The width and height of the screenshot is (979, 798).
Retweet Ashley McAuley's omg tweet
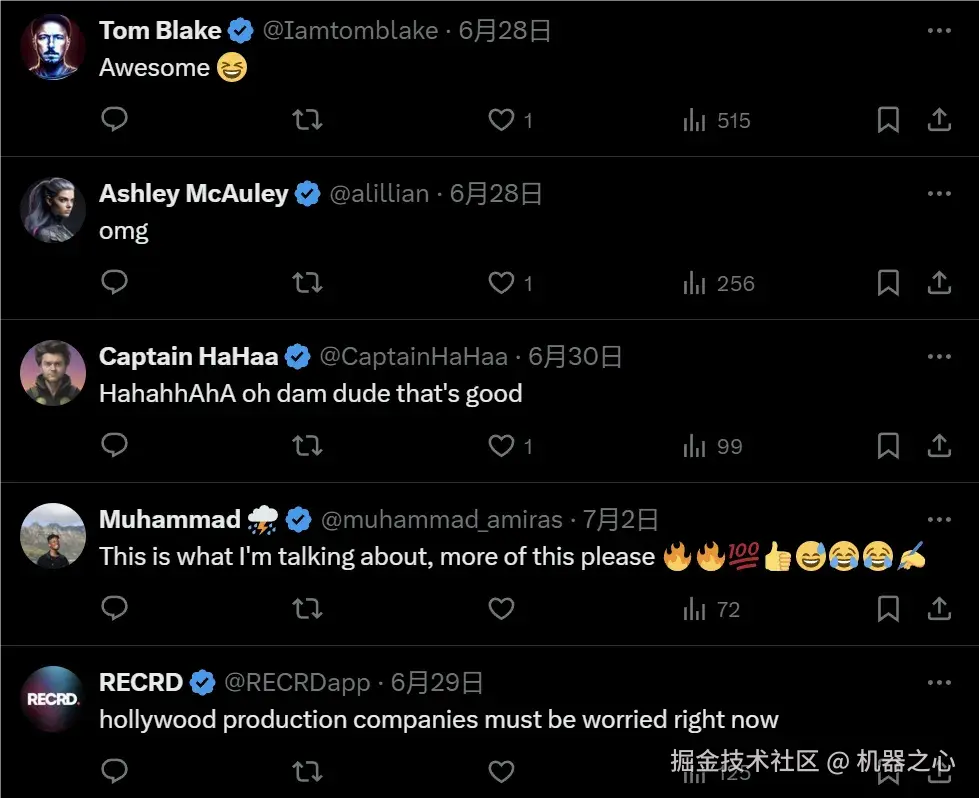[307, 283]
